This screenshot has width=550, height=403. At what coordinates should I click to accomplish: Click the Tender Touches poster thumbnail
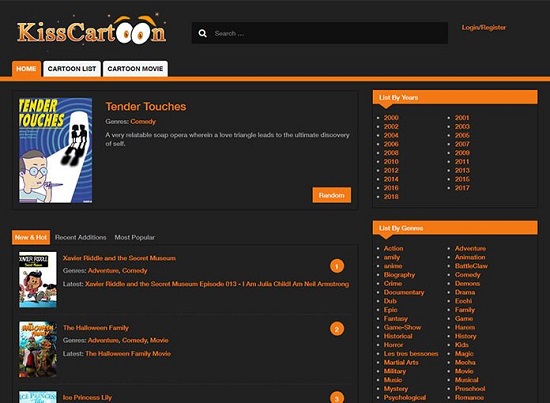coord(55,150)
